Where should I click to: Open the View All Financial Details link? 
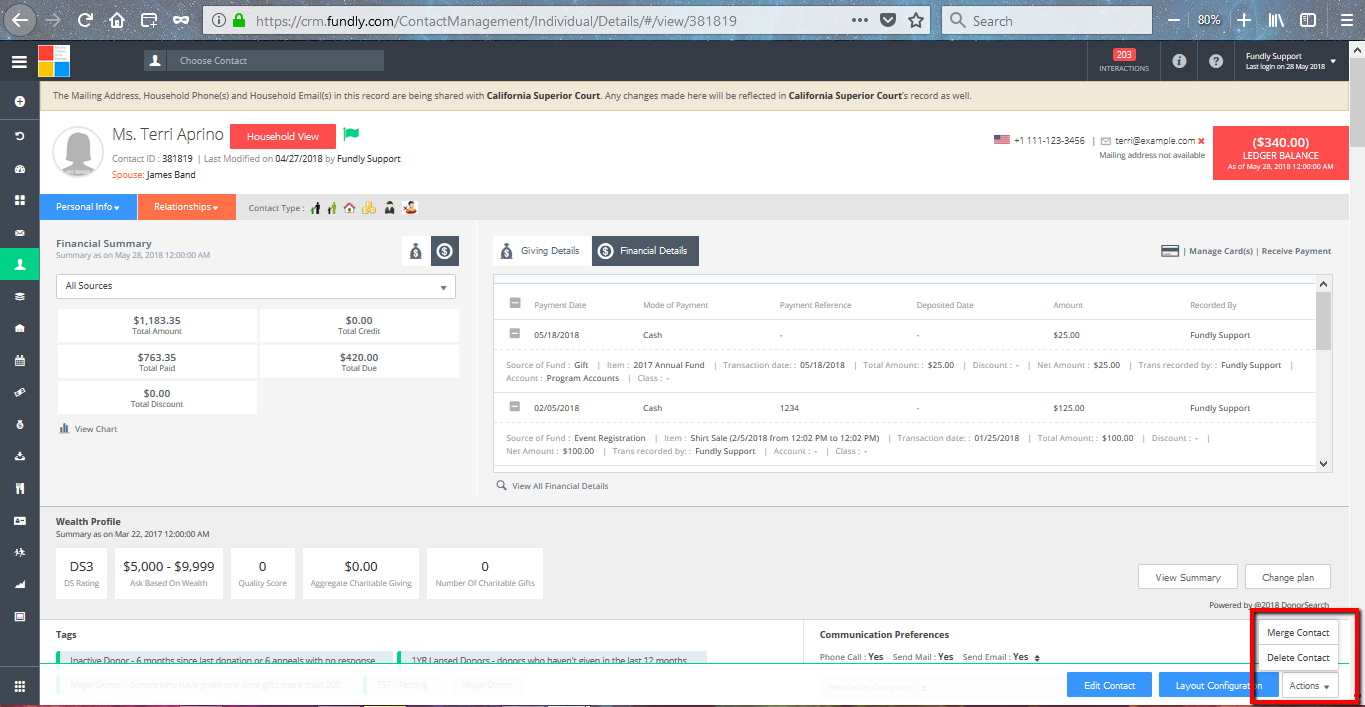click(560, 486)
